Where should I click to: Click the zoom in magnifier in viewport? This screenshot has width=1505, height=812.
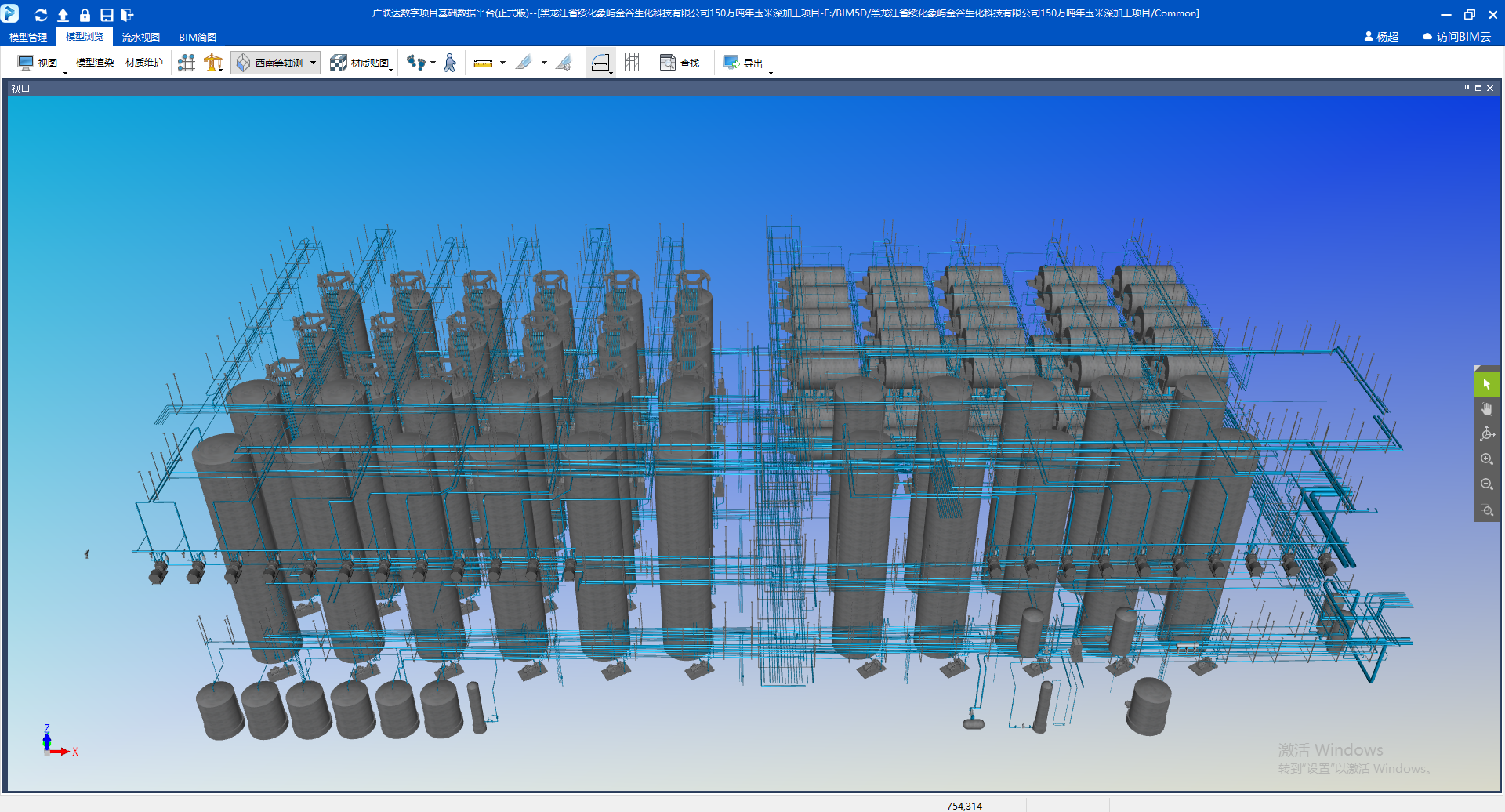point(1486,459)
